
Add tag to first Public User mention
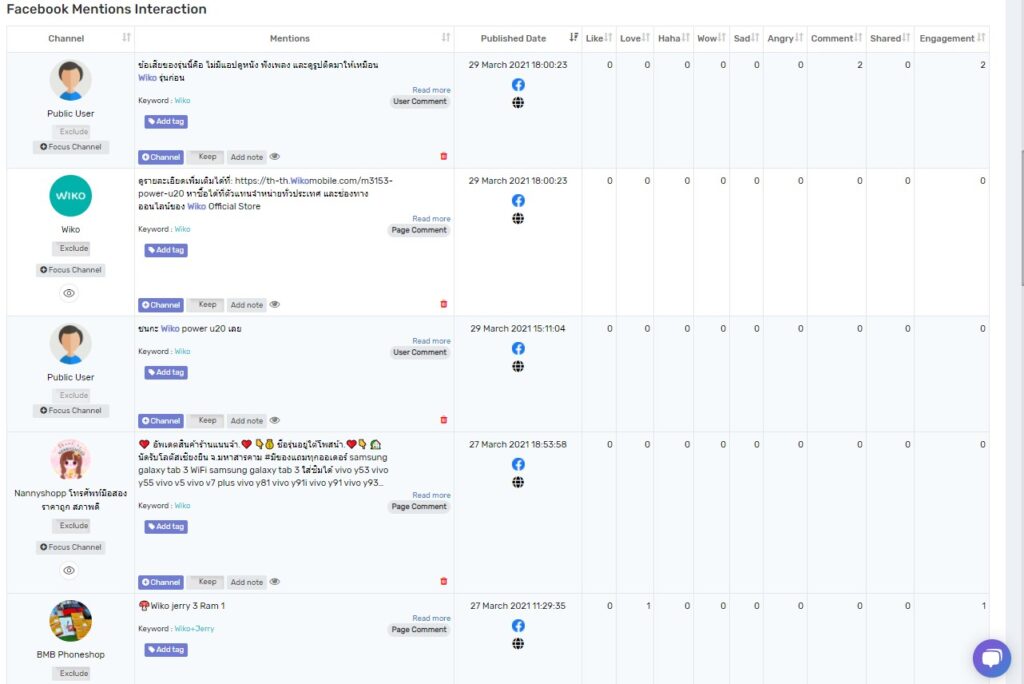[x=166, y=122]
